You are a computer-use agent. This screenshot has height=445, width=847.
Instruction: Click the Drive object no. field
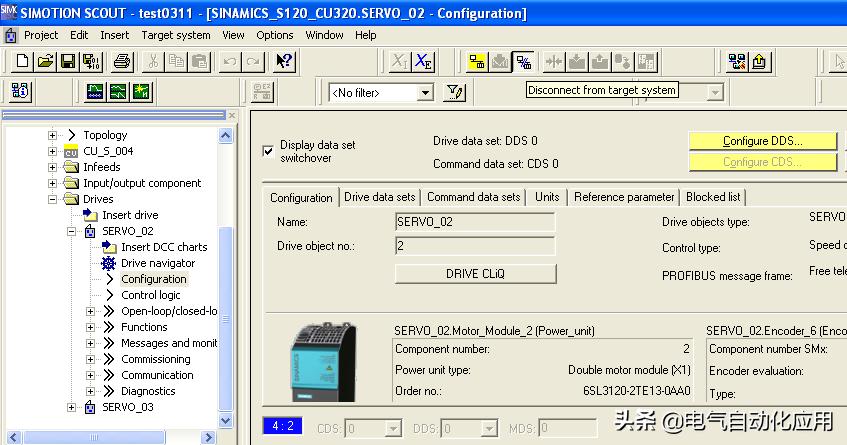pyautogui.click(x=475, y=246)
